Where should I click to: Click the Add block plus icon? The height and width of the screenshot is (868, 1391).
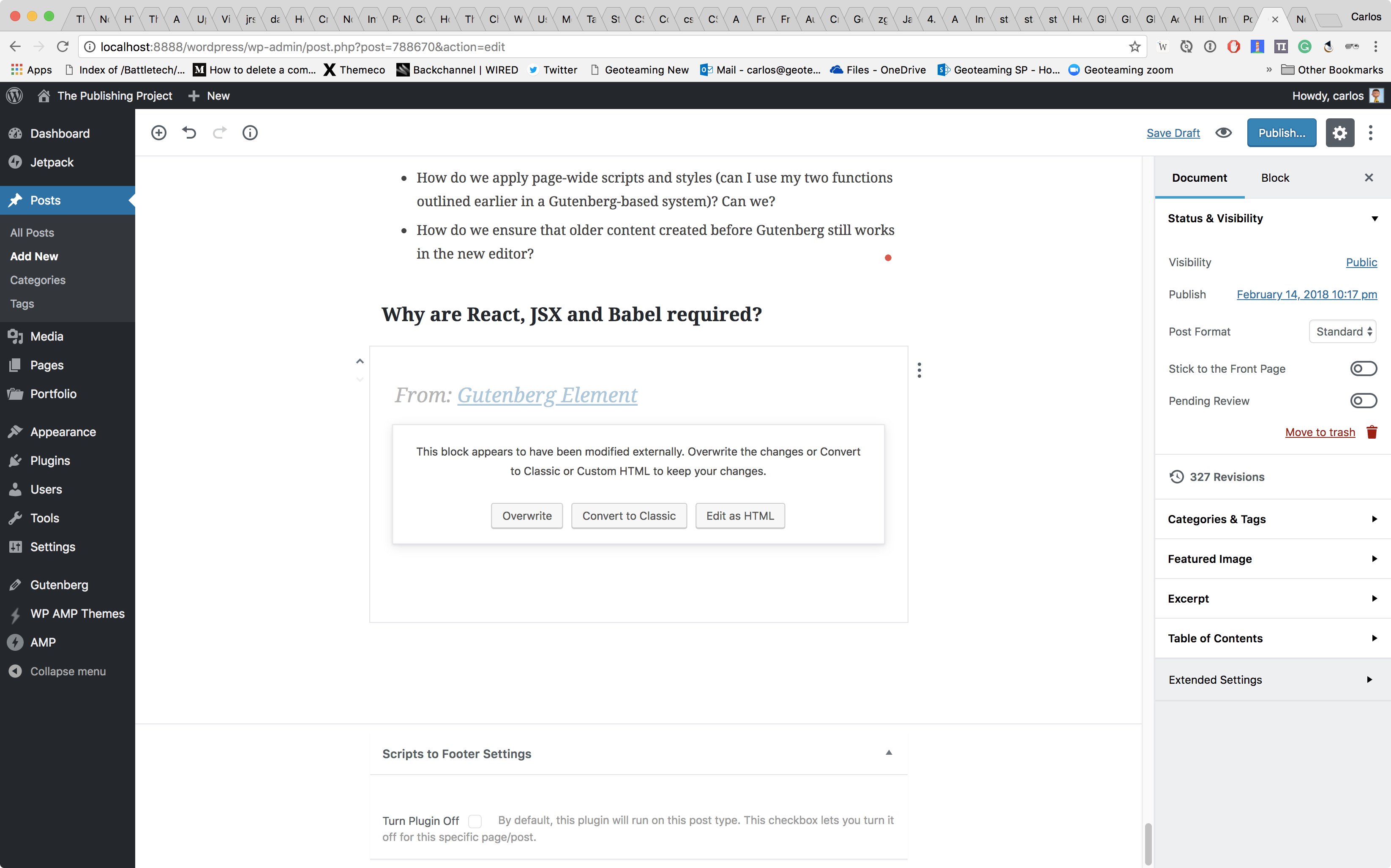coord(158,133)
